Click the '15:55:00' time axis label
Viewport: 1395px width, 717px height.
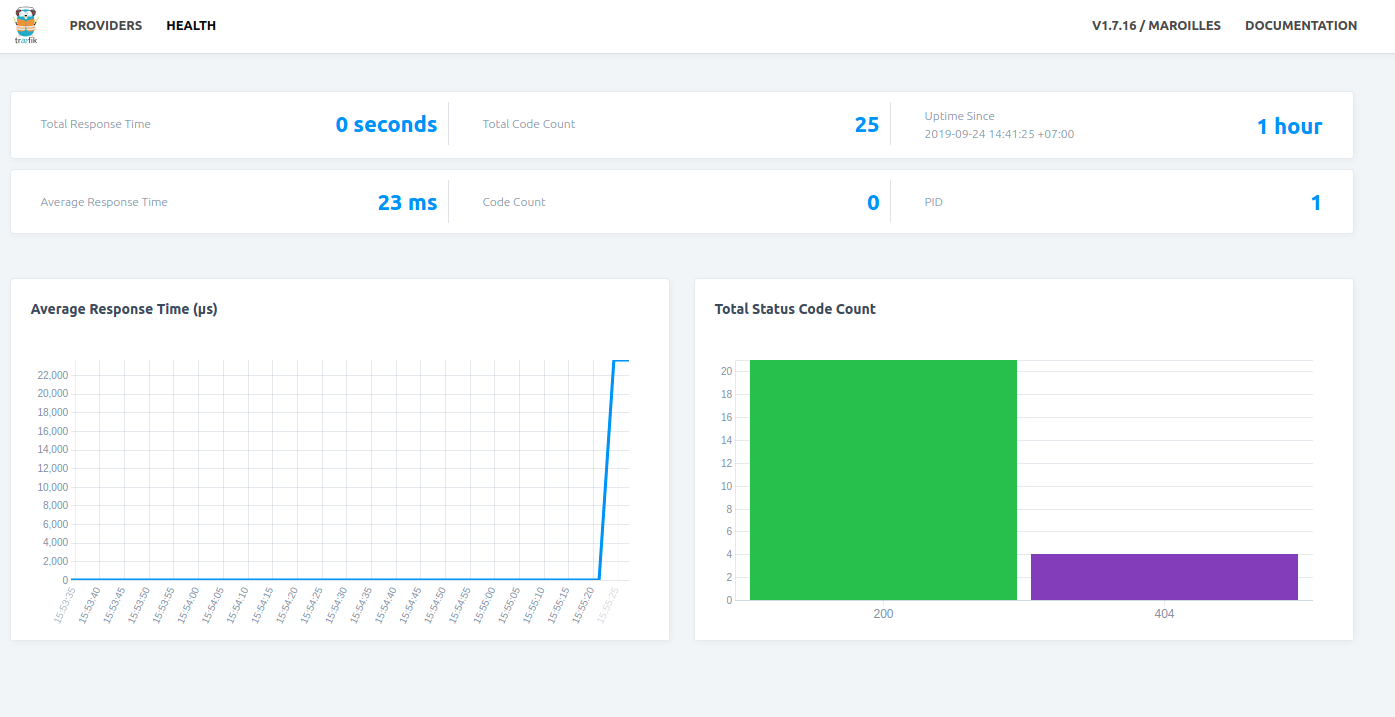click(484, 605)
